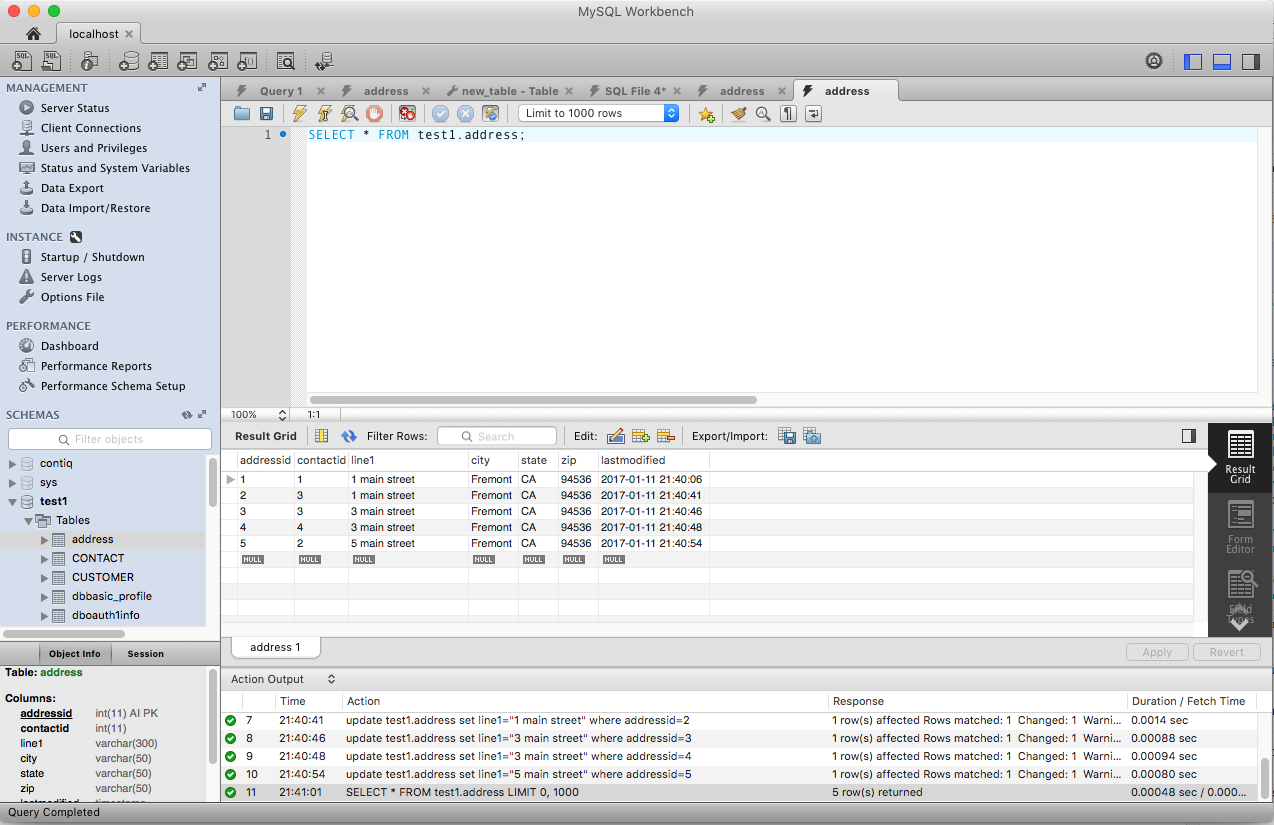Click the schema Filter objects field

coord(110,439)
